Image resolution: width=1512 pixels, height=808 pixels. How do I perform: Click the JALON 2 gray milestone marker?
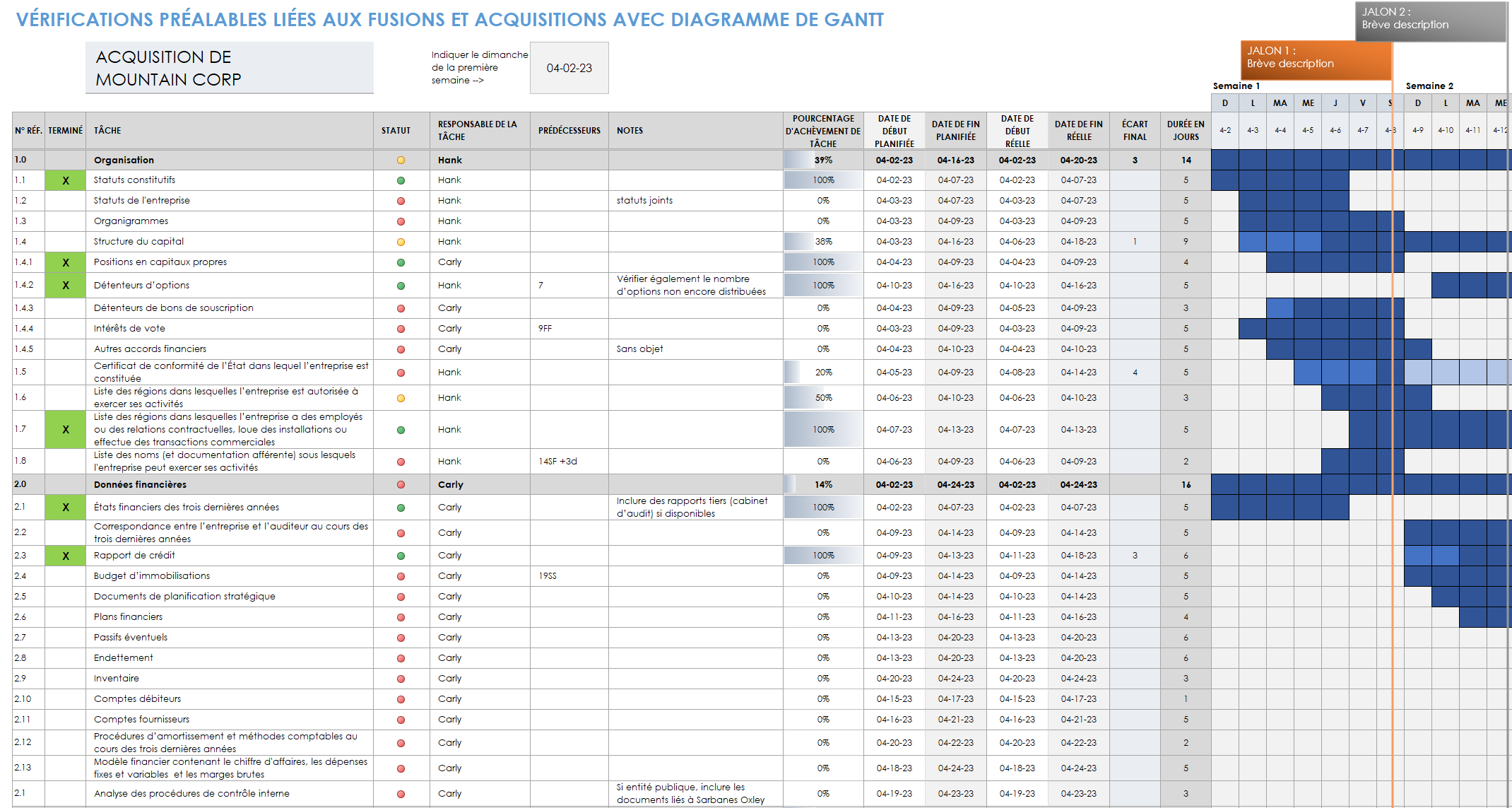coord(1431,21)
